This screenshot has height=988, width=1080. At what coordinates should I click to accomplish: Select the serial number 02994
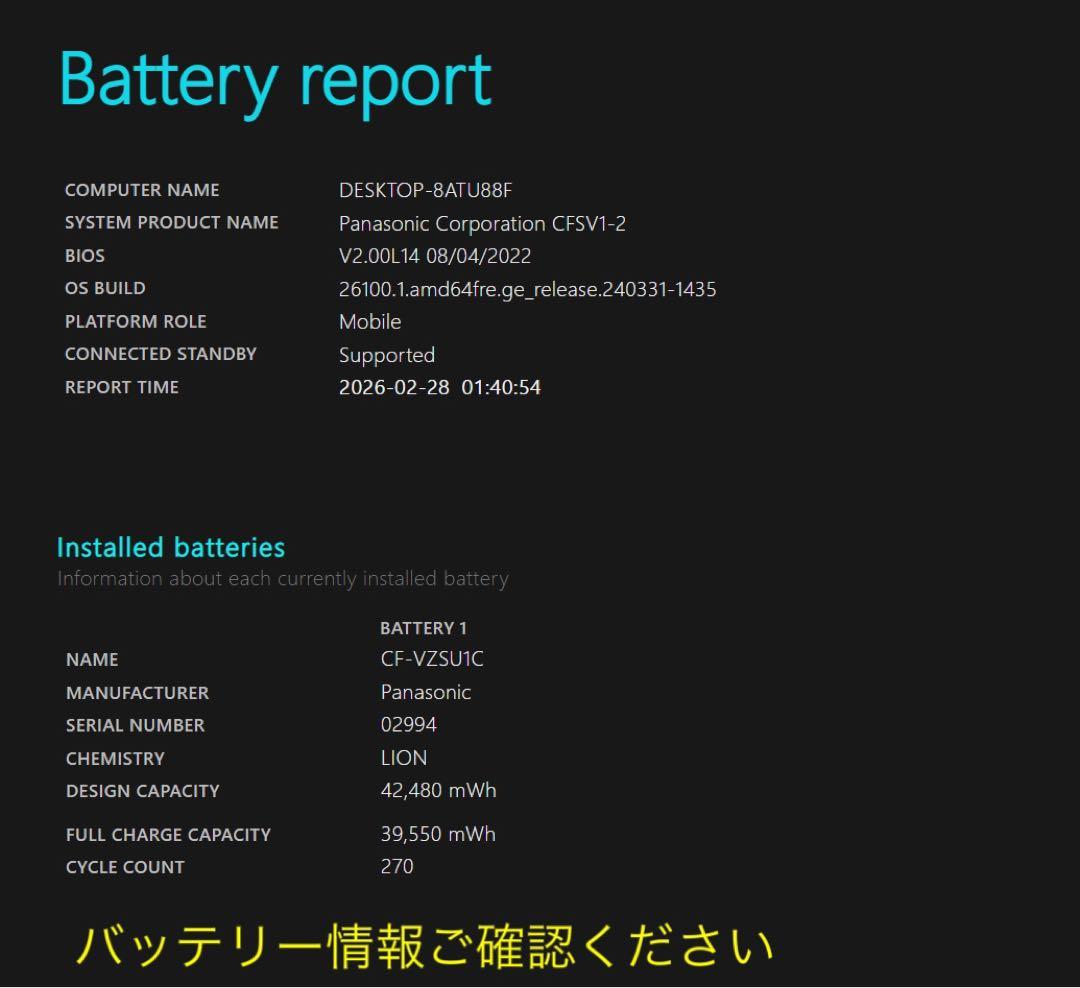pyautogui.click(x=403, y=724)
